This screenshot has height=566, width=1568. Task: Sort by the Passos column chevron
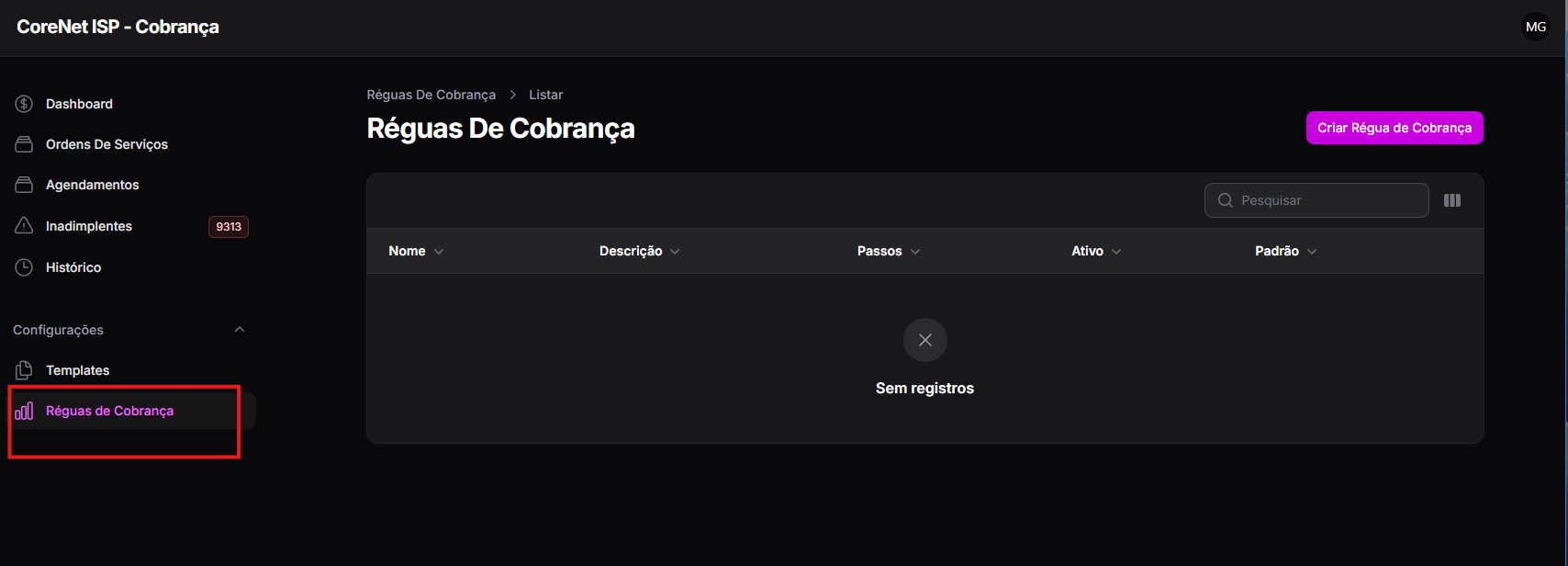tap(915, 252)
